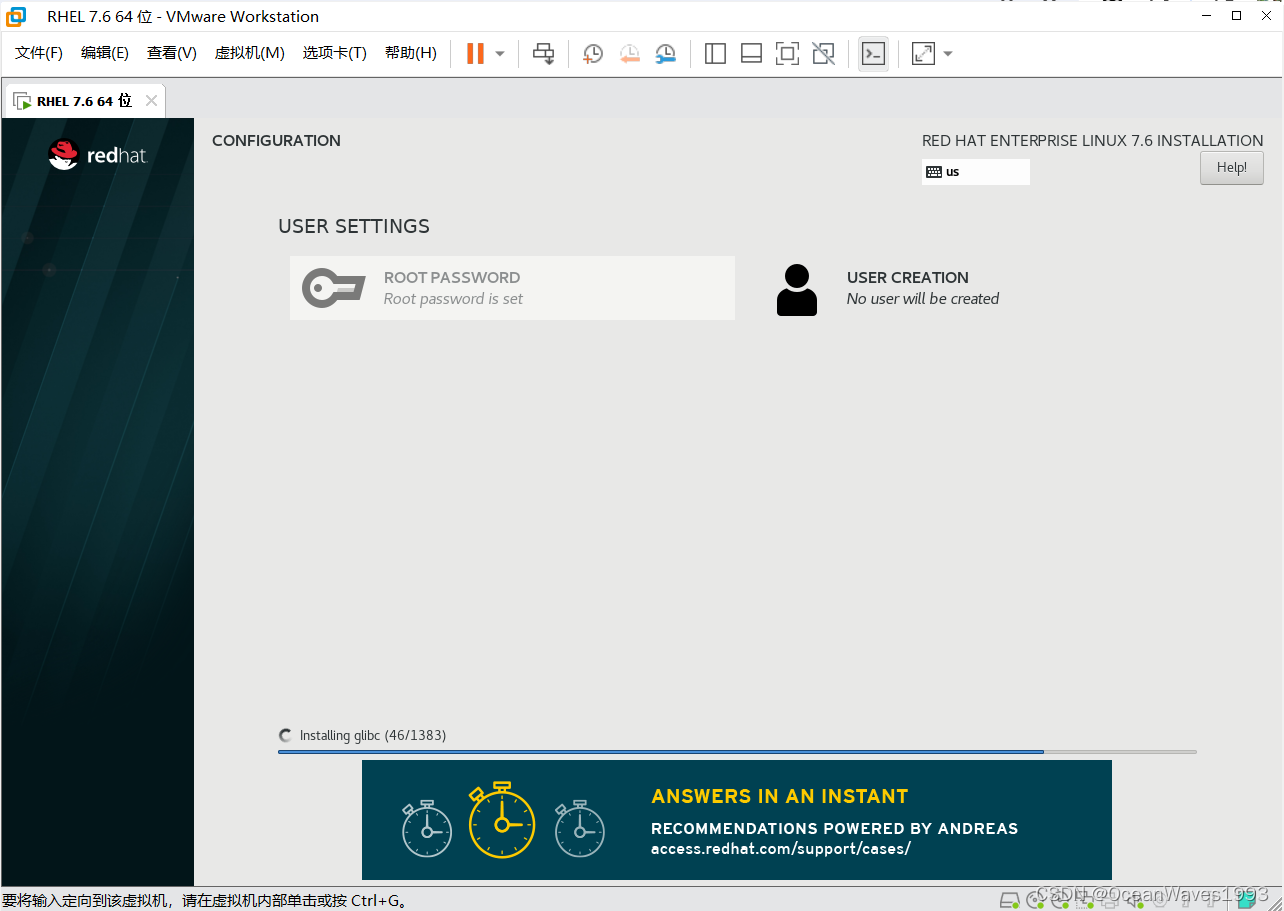Click the Help! button in installer
Screen dimensions: 1284x911
(x=1232, y=168)
